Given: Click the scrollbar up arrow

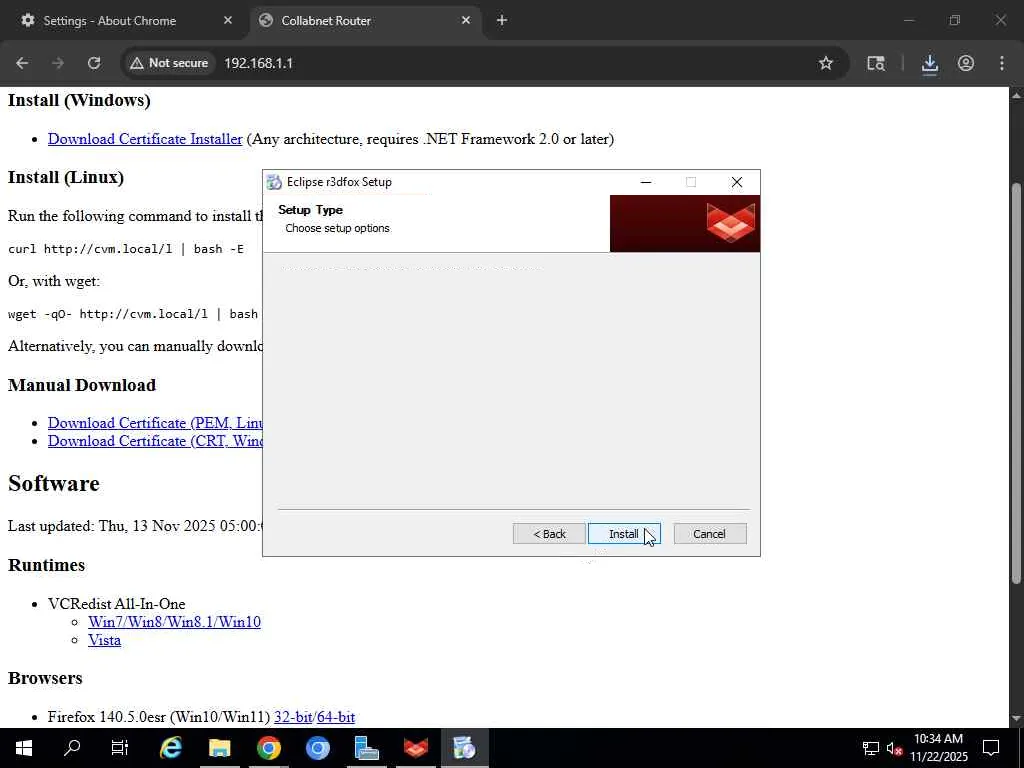Looking at the screenshot, I should pos(1016,95).
